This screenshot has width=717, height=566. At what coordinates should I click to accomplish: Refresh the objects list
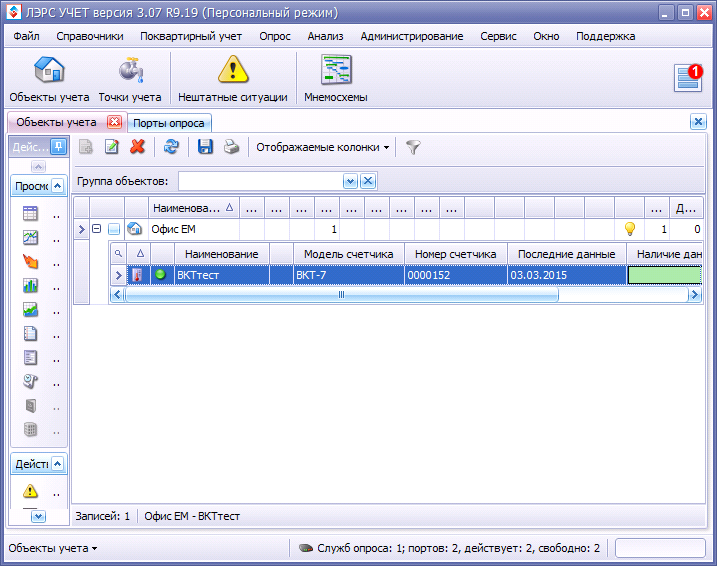pos(171,147)
